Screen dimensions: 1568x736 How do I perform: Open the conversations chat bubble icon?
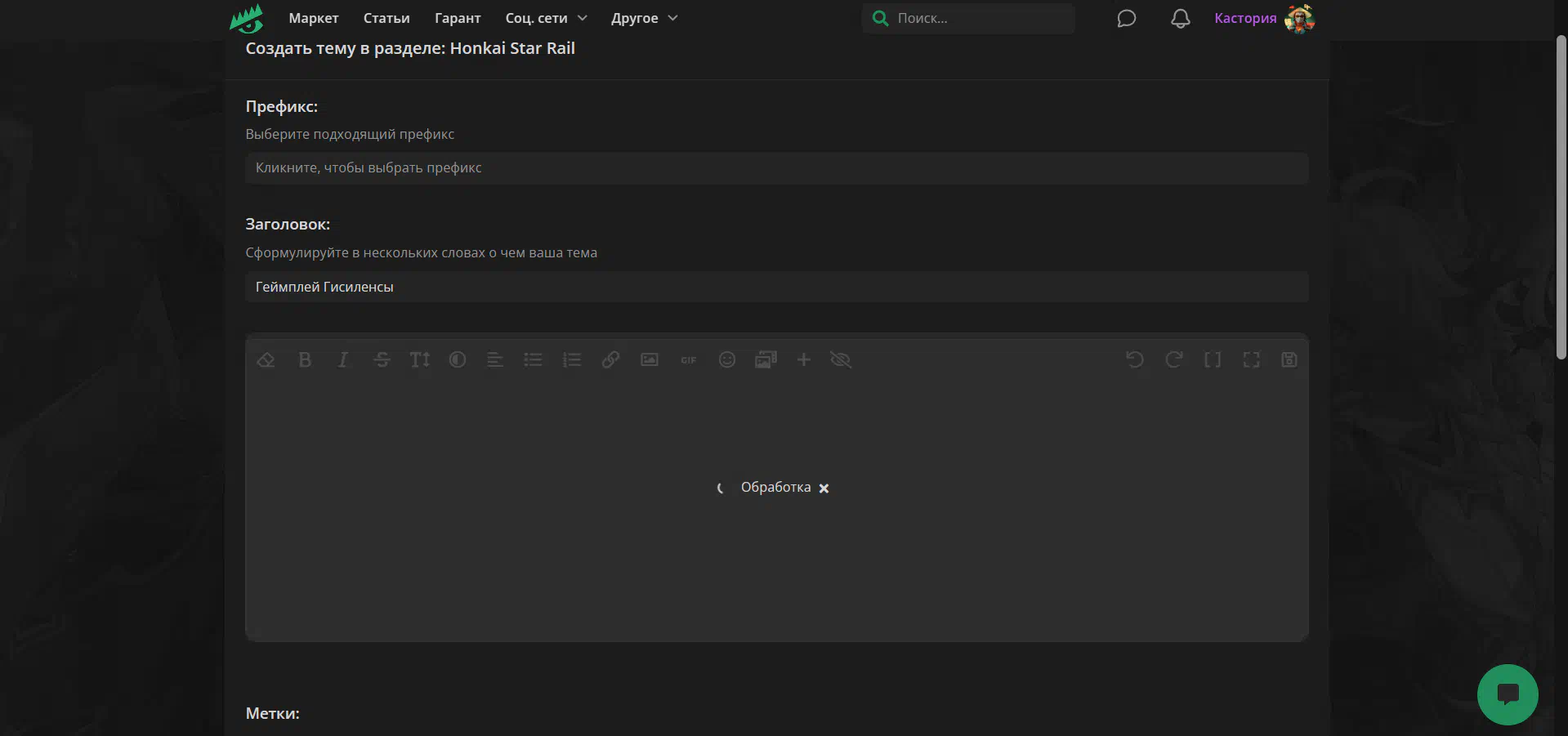[x=1127, y=18]
